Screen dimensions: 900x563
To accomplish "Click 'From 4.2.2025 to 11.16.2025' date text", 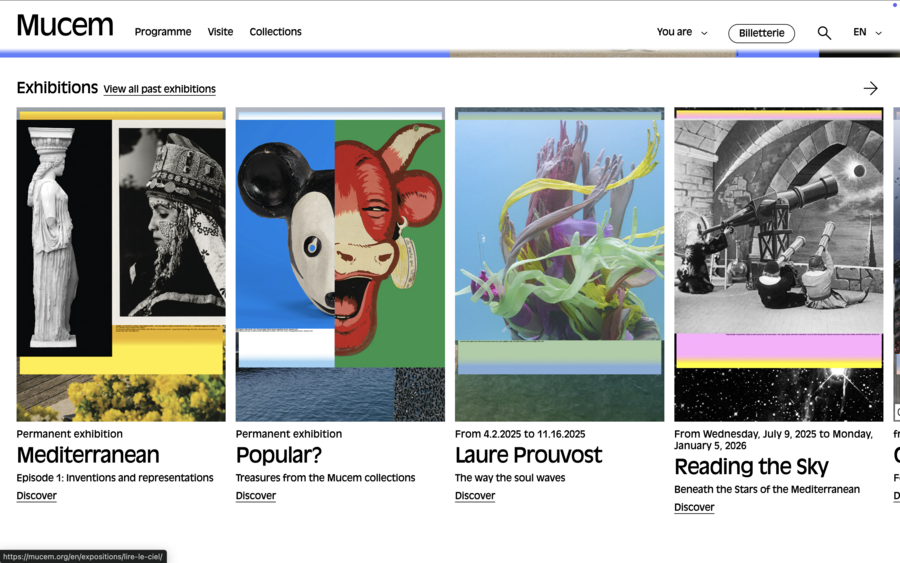I will click(520, 434).
